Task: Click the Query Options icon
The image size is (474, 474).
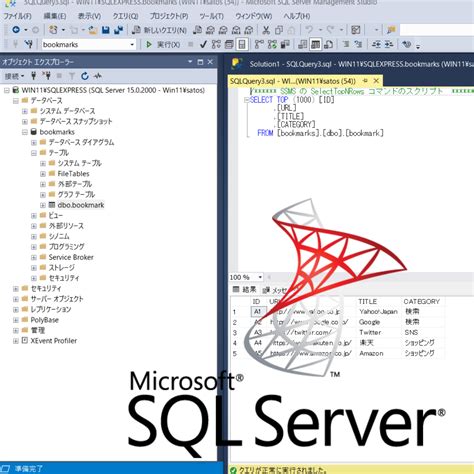Action: pos(229,44)
